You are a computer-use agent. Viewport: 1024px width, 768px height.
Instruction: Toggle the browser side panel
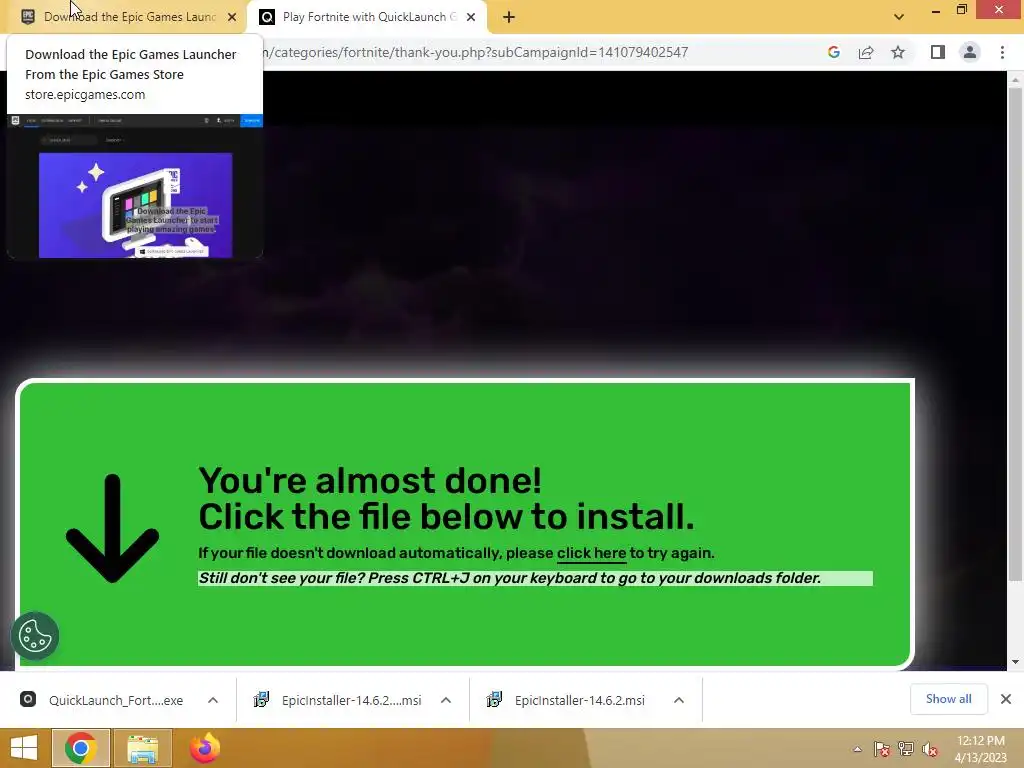[938, 52]
